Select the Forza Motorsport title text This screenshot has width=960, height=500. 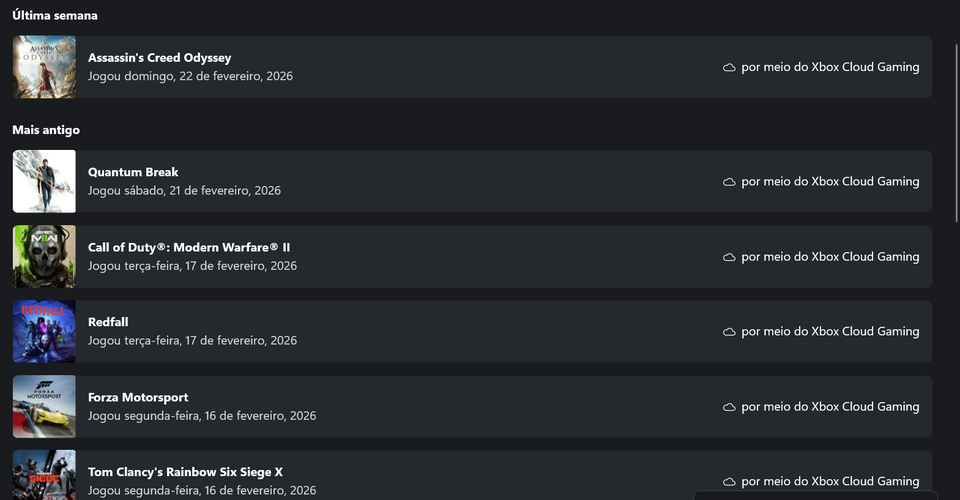pos(138,397)
